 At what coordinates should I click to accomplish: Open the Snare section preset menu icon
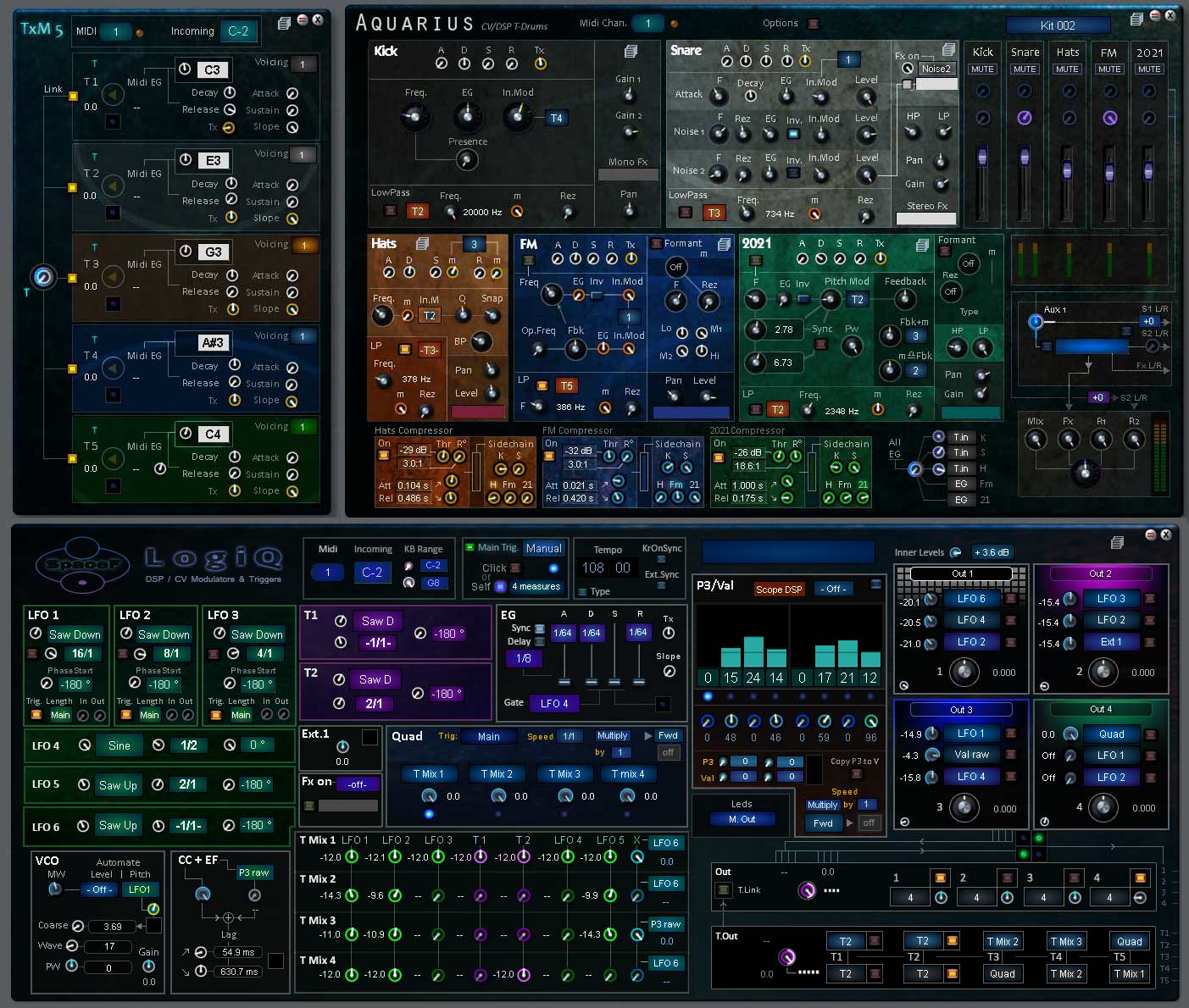pyautogui.click(x=949, y=50)
